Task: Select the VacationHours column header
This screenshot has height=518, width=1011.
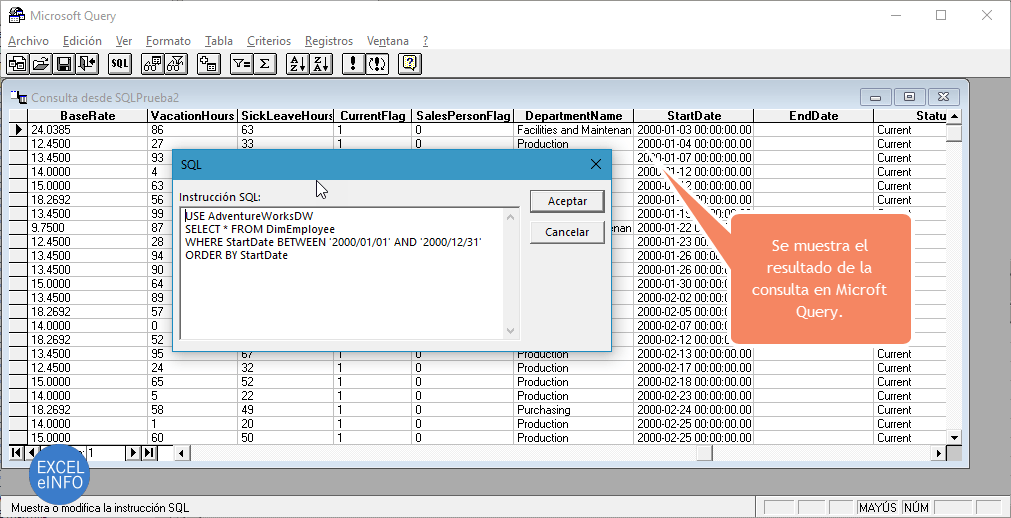Action: pos(193,116)
